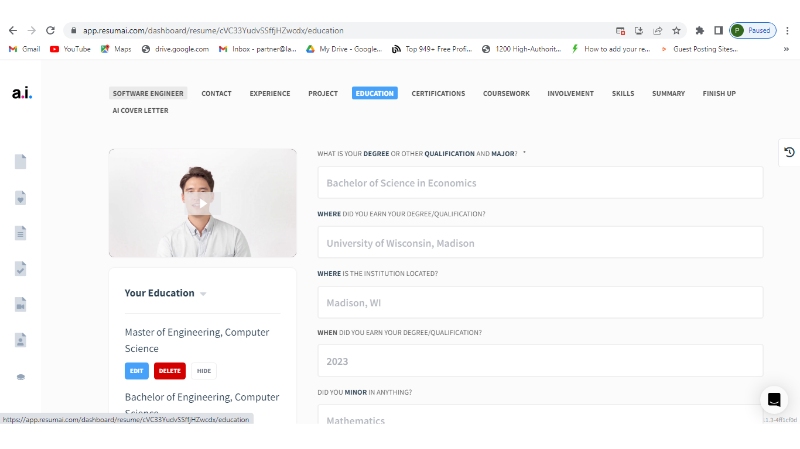Click the blank document icon in sidebar
800x449 pixels.
(20, 162)
